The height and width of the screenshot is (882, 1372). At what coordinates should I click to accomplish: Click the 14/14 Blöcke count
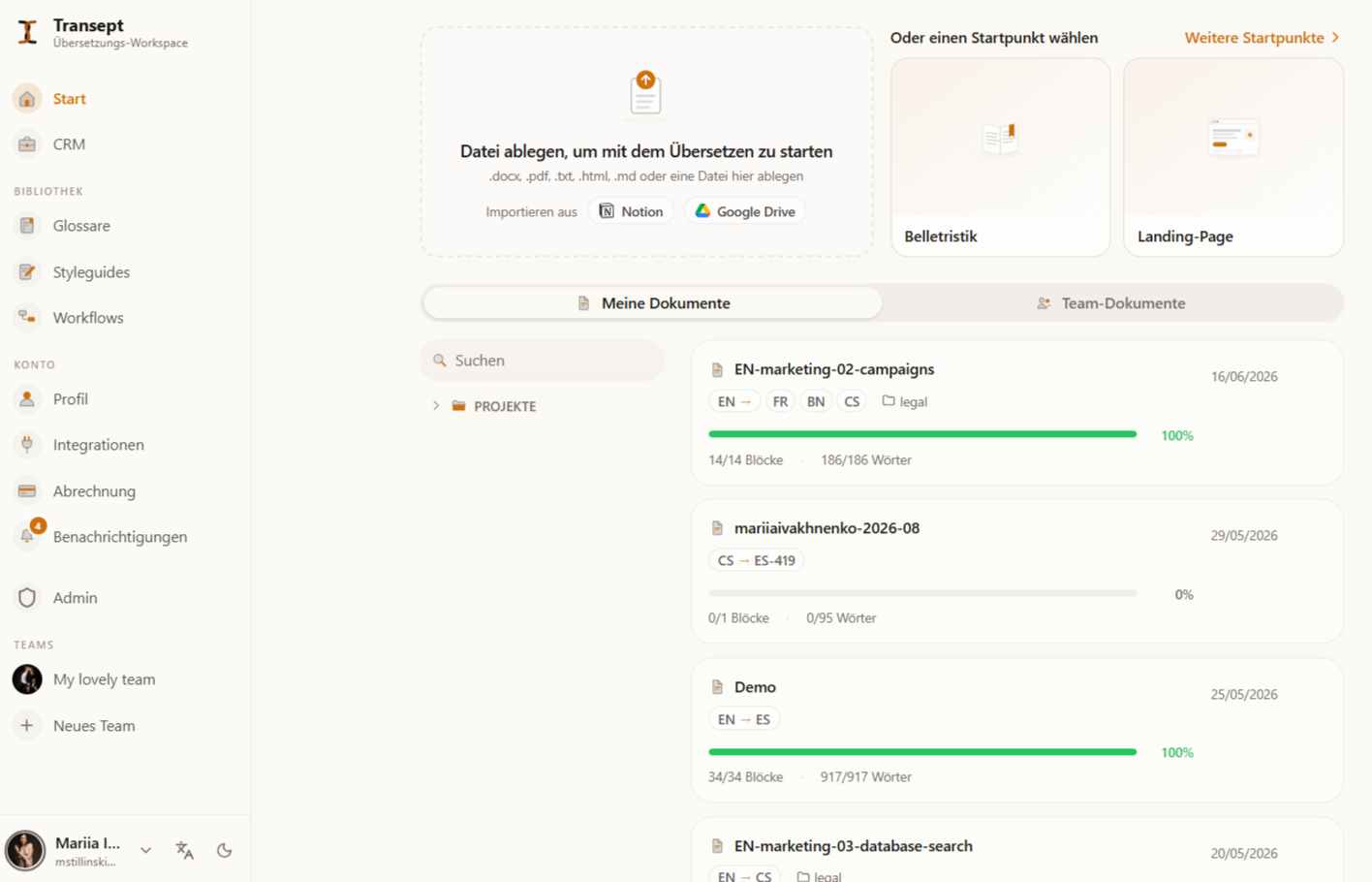[745, 460]
